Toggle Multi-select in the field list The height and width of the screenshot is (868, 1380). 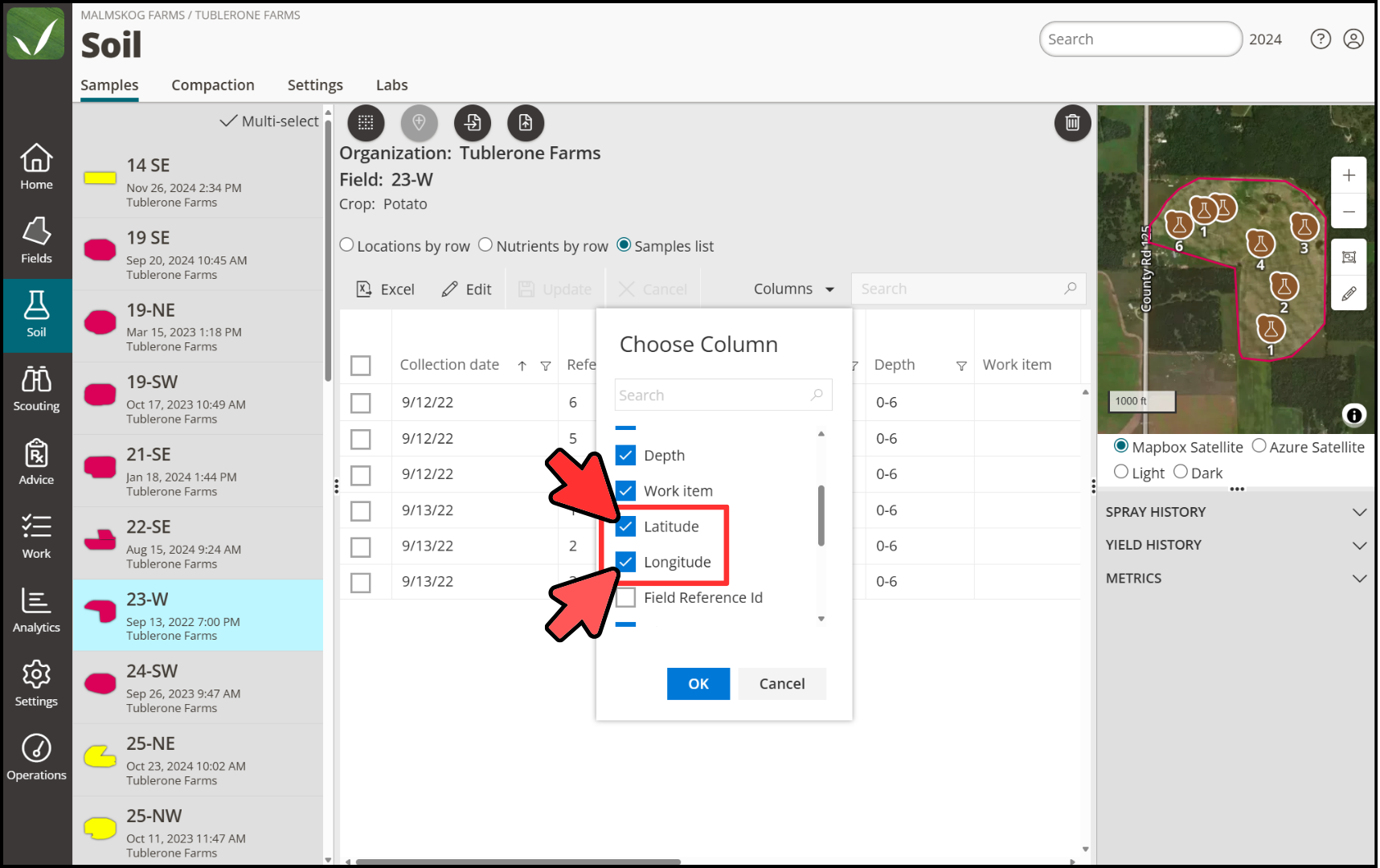pos(270,121)
